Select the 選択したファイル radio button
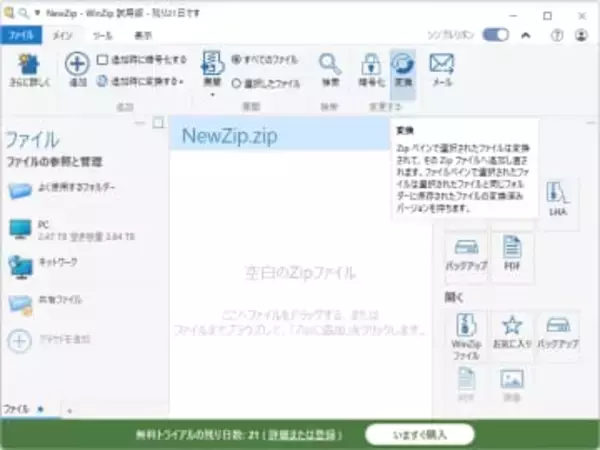The width and height of the screenshot is (600, 450). tap(236, 83)
